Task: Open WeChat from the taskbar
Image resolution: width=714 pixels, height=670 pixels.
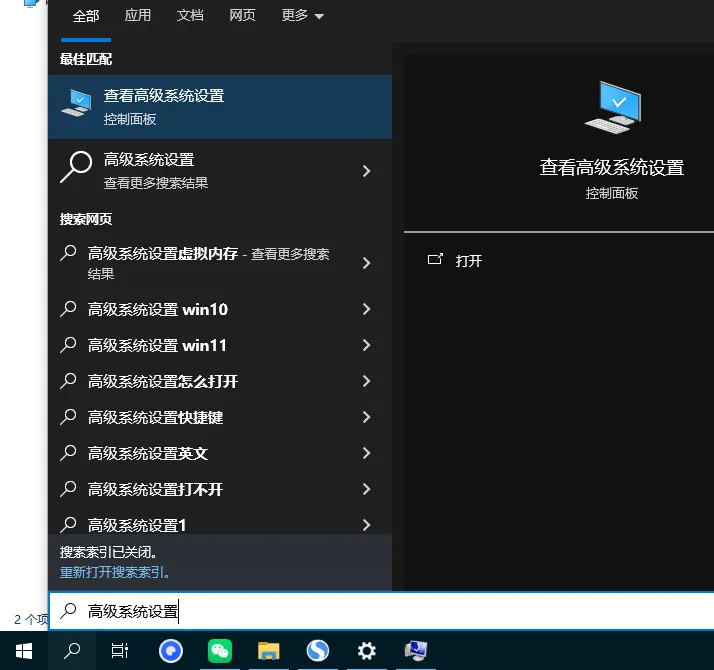Action: [x=219, y=651]
